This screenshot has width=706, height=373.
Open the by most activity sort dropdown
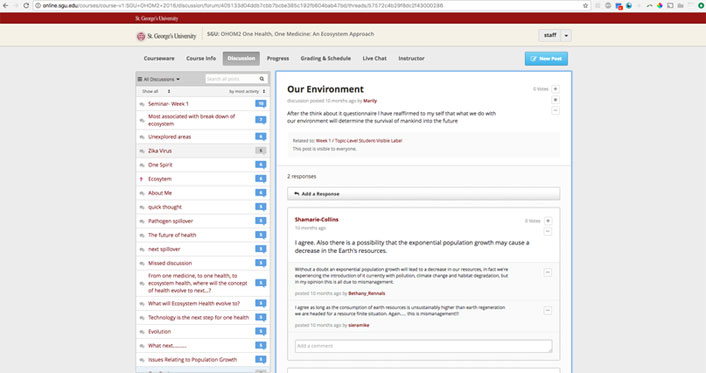point(247,91)
